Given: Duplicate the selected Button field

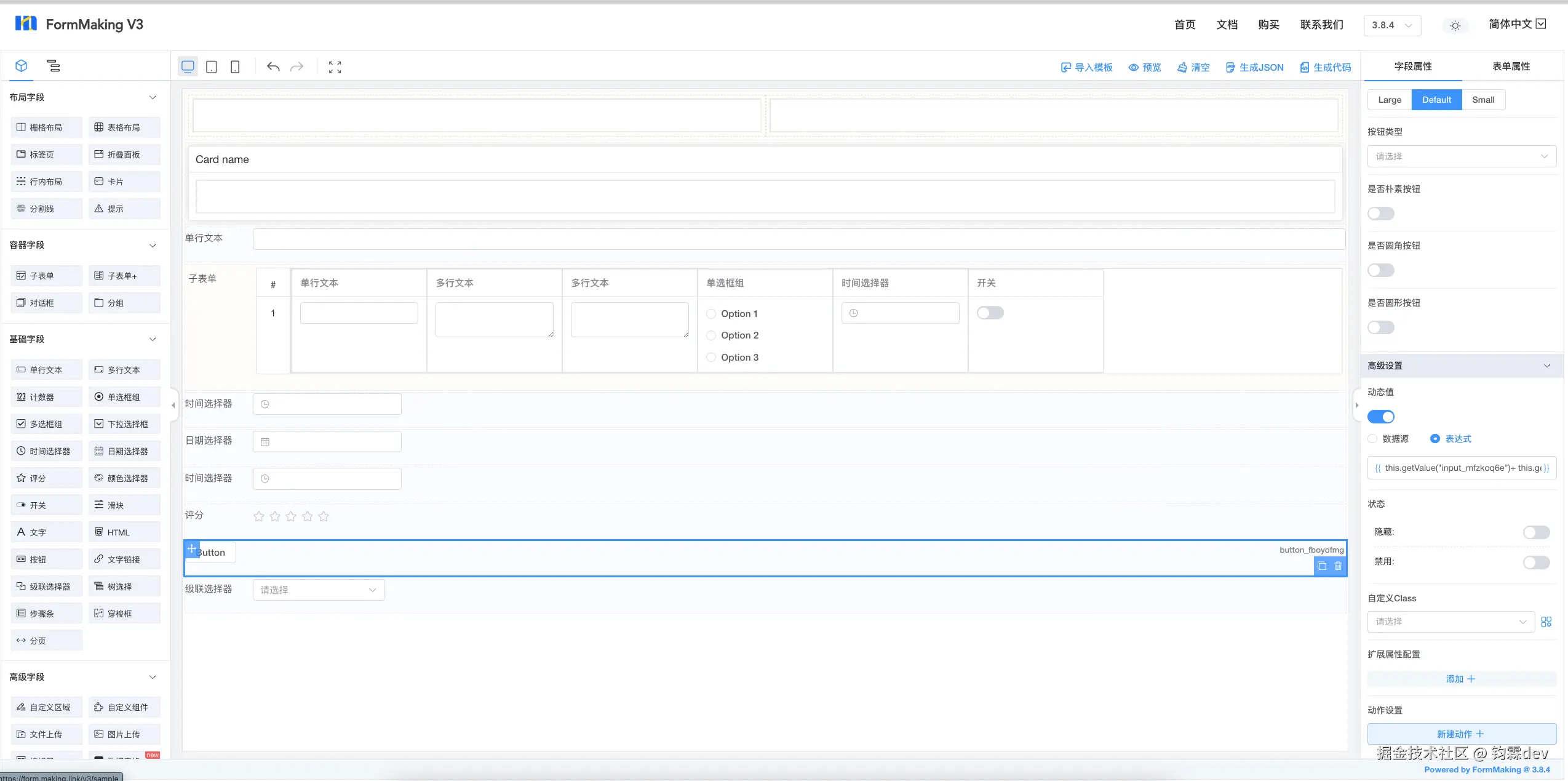Looking at the screenshot, I should pos(1322,566).
